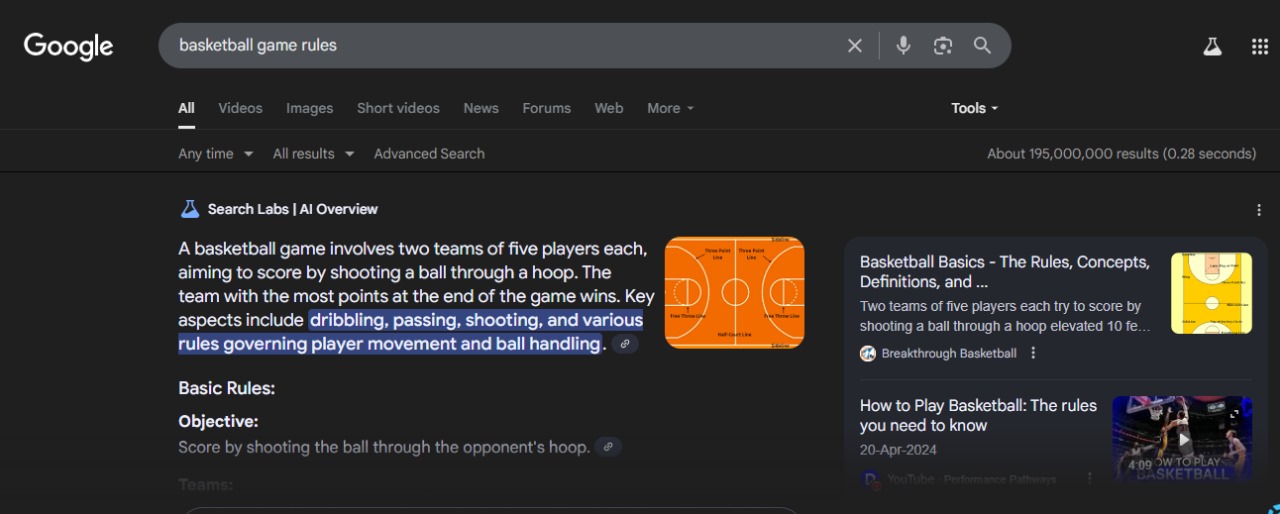Image resolution: width=1280 pixels, height=514 pixels.
Task: Open the orange basketball court diagram image
Action: [734, 293]
